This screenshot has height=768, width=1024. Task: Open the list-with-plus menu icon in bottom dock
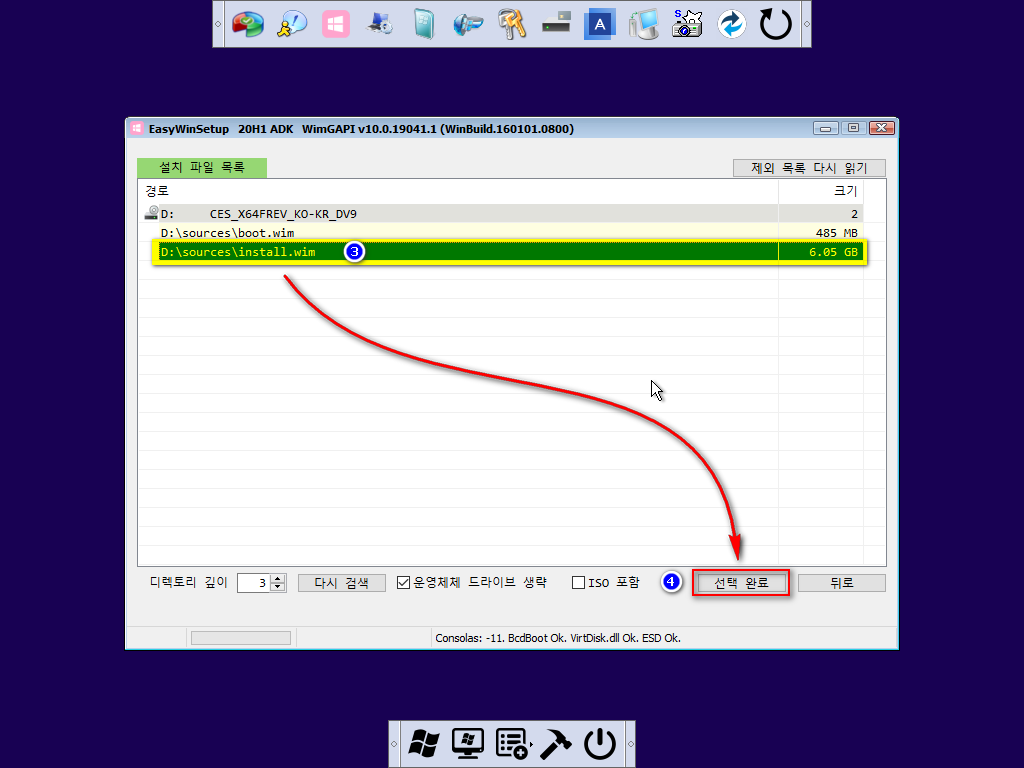(x=512, y=743)
